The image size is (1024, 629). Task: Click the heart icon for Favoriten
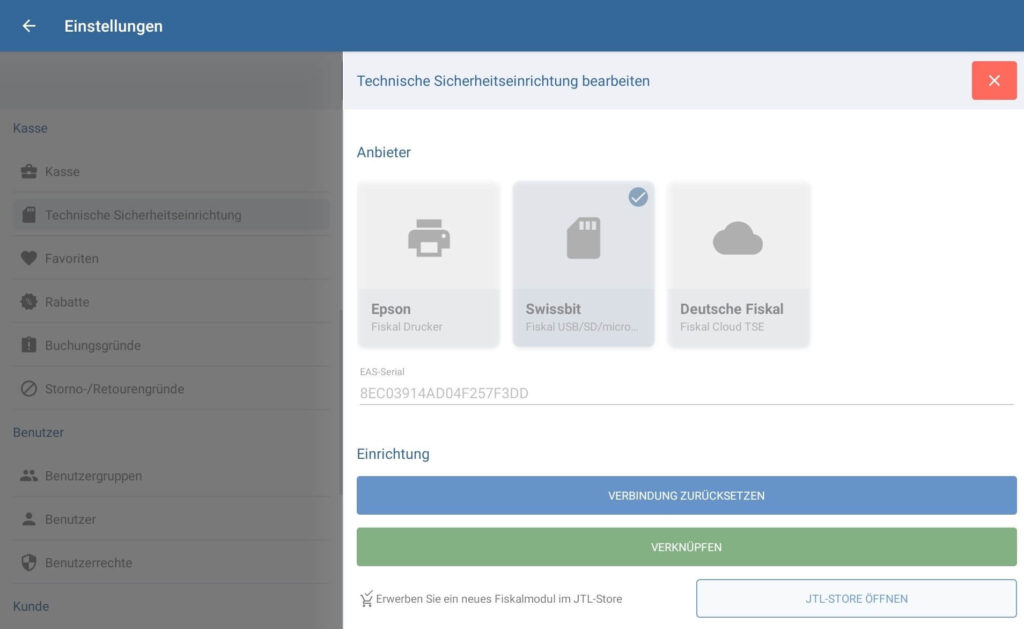(29, 258)
